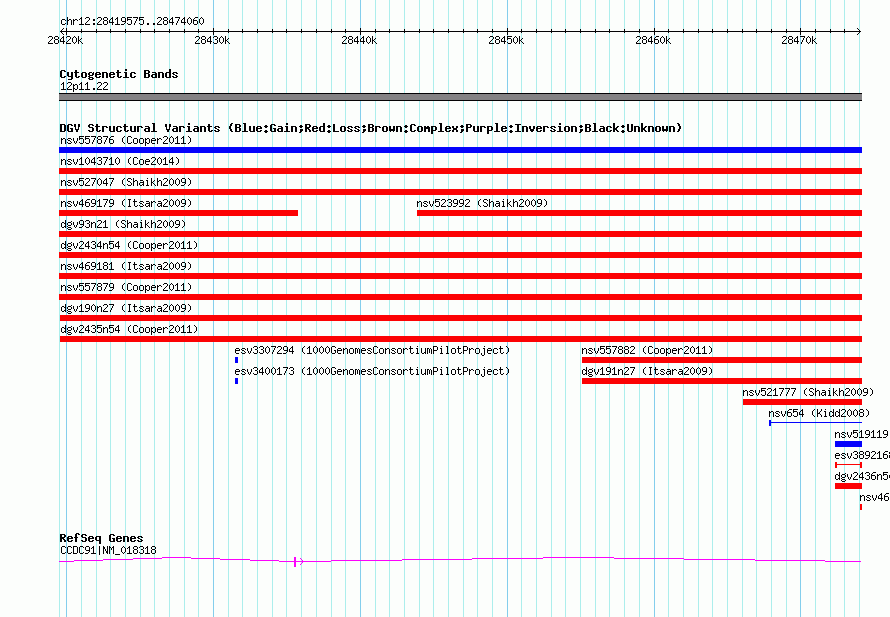Click the 28440k scale label
The height and width of the screenshot is (617, 890).
pyautogui.click(x=359, y=40)
